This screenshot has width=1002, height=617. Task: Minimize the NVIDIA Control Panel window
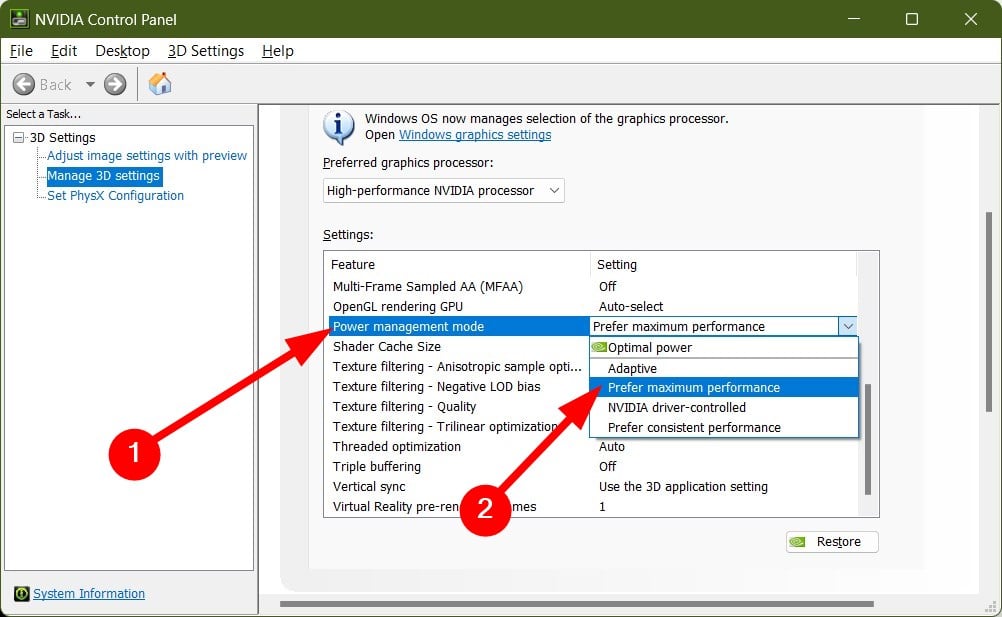854,19
